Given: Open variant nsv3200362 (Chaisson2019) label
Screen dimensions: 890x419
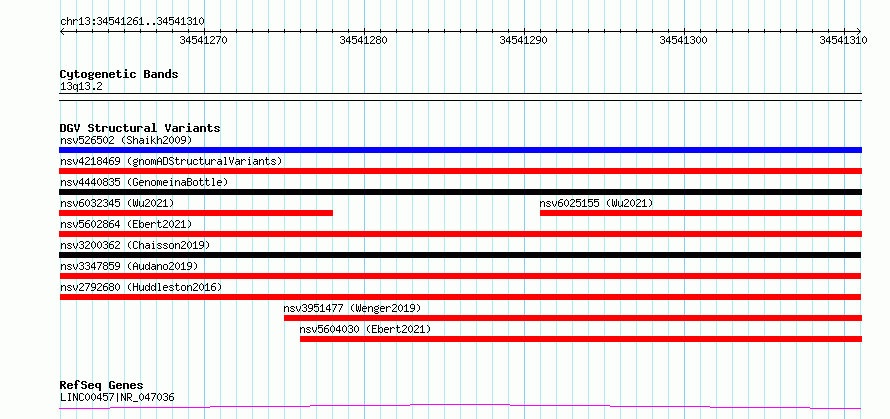Looking at the screenshot, I should point(135,245).
